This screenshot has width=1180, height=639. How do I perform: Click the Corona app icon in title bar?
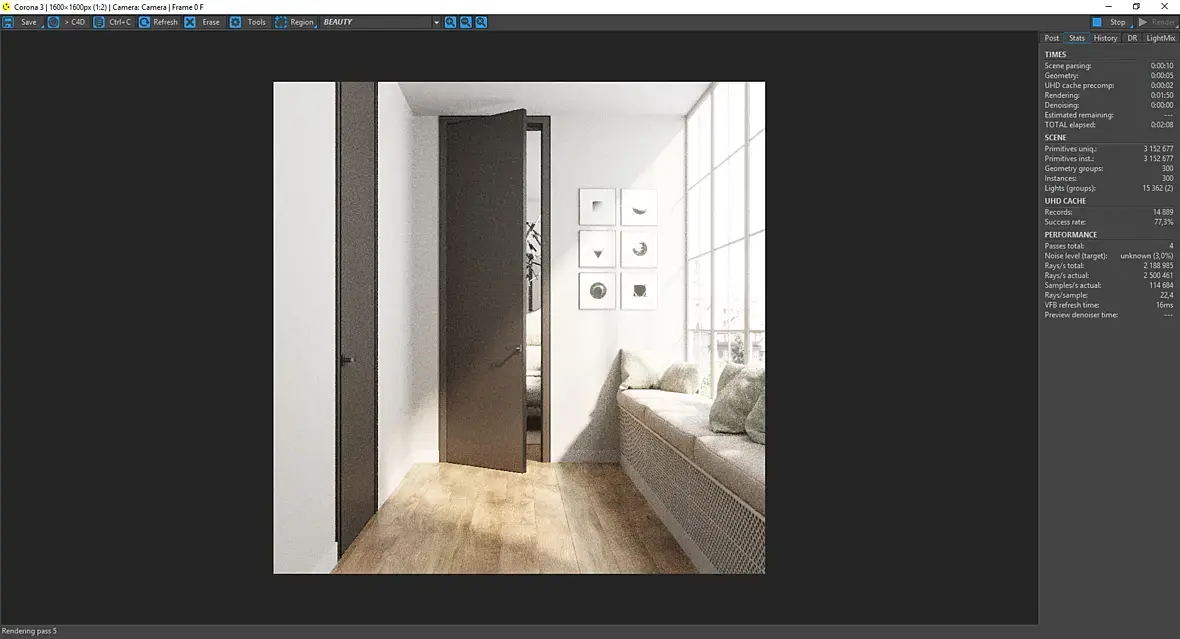coord(6,7)
